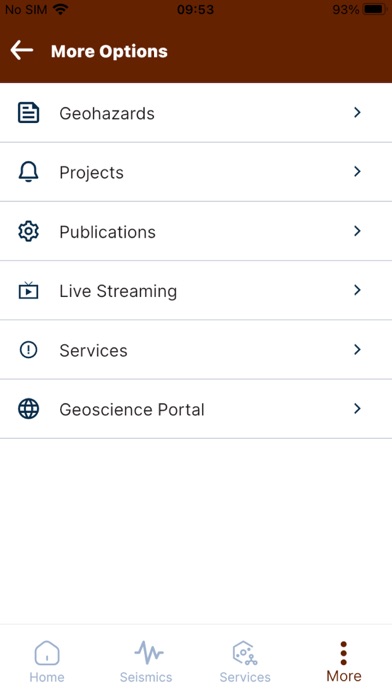Open the Seismics waveform tab
The image size is (392, 696).
pos(146,661)
